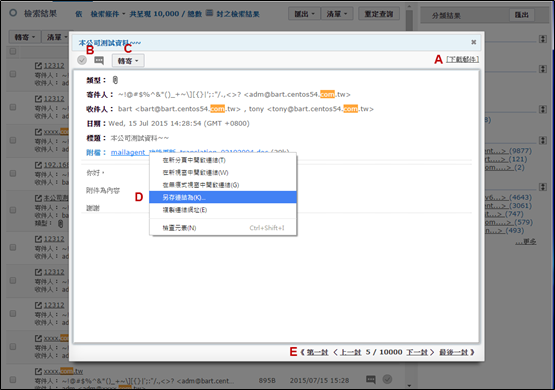Click the paperclip icon in the 本公司測 list row
Viewport: 555px width, 390px height.
pos(61,224)
